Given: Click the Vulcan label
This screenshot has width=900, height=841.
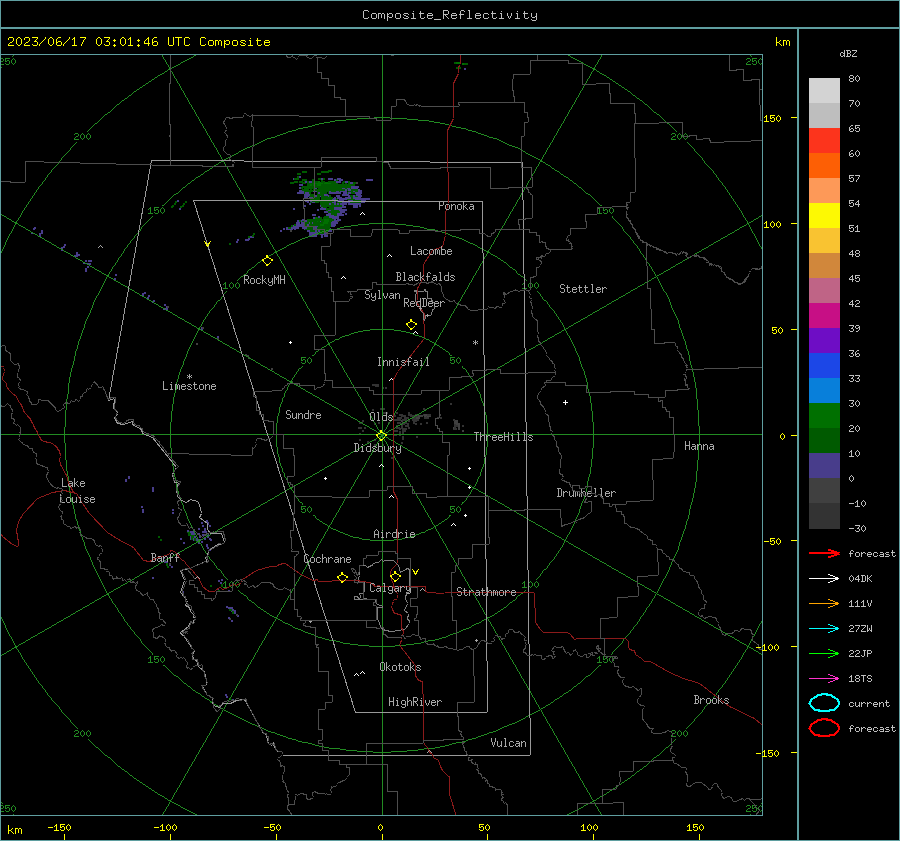Looking at the screenshot, I should point(508,743).
